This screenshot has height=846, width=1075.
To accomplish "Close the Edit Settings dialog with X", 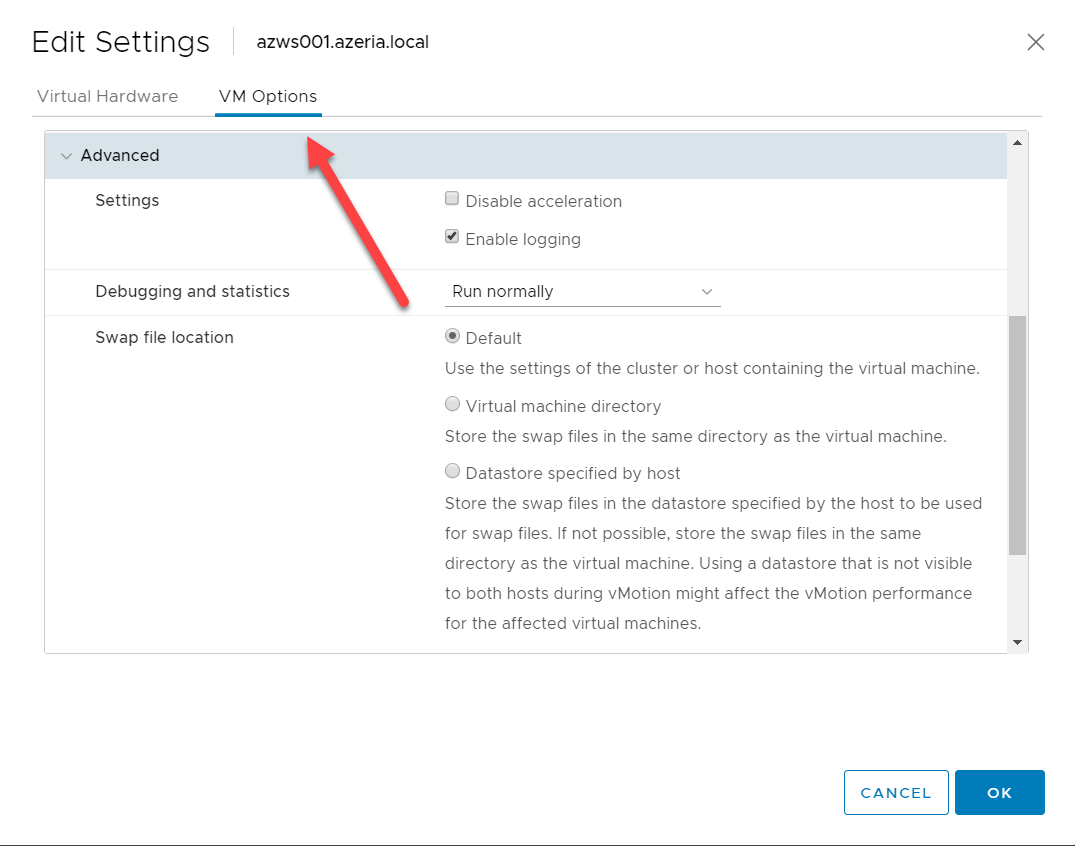I will point(1036,42).
